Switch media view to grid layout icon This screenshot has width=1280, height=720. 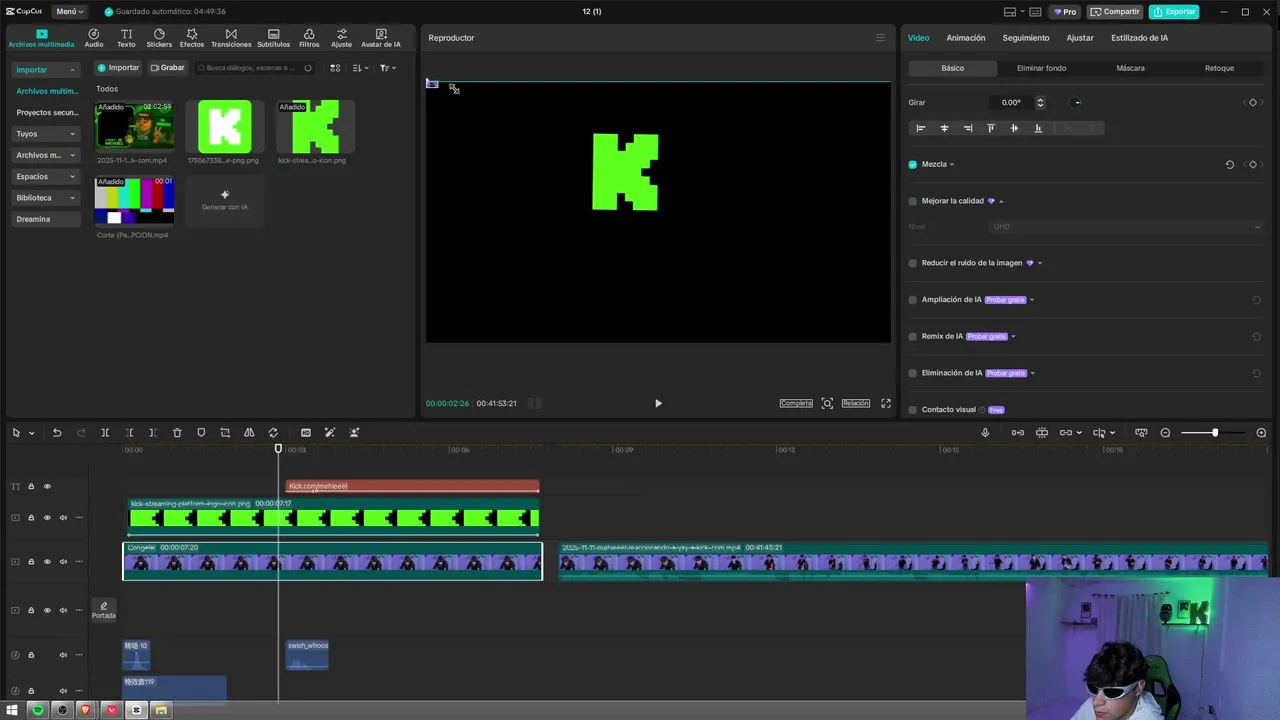pyautogui.click(x=335, y=68)
